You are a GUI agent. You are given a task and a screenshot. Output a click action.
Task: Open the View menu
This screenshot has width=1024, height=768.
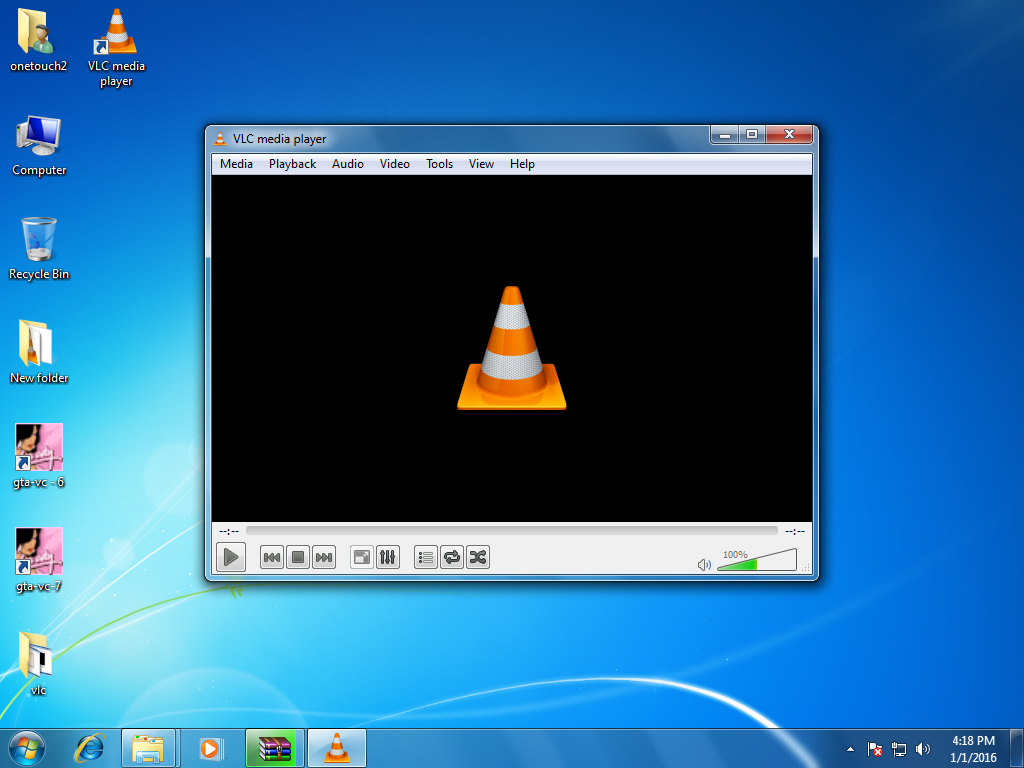[x=481, y=164]
